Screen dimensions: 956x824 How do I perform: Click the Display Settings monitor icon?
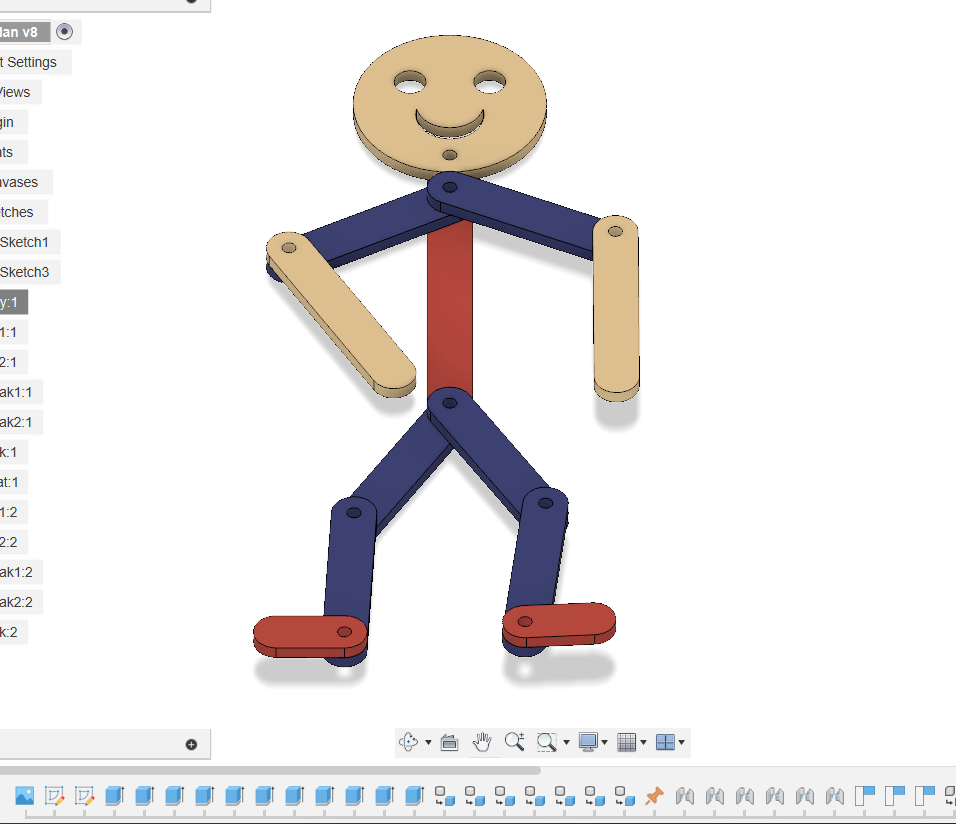(x=589, y=742)
